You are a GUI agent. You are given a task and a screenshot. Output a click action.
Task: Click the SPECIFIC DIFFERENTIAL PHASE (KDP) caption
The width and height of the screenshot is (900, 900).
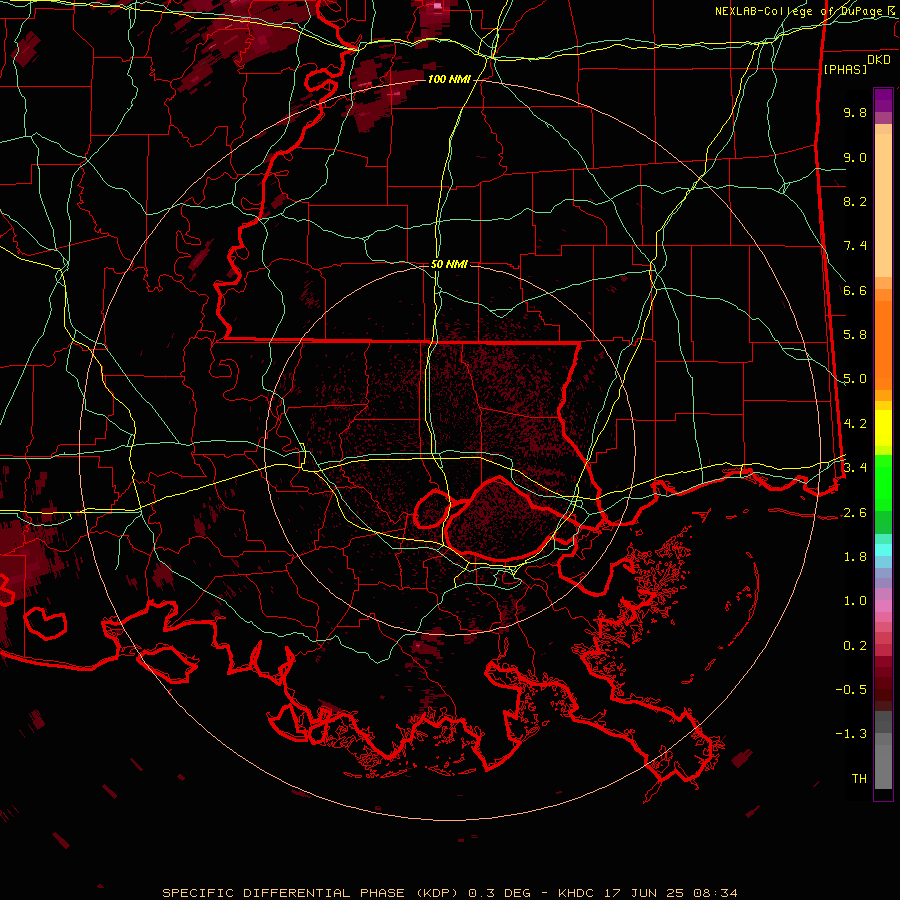pos(313,893)
